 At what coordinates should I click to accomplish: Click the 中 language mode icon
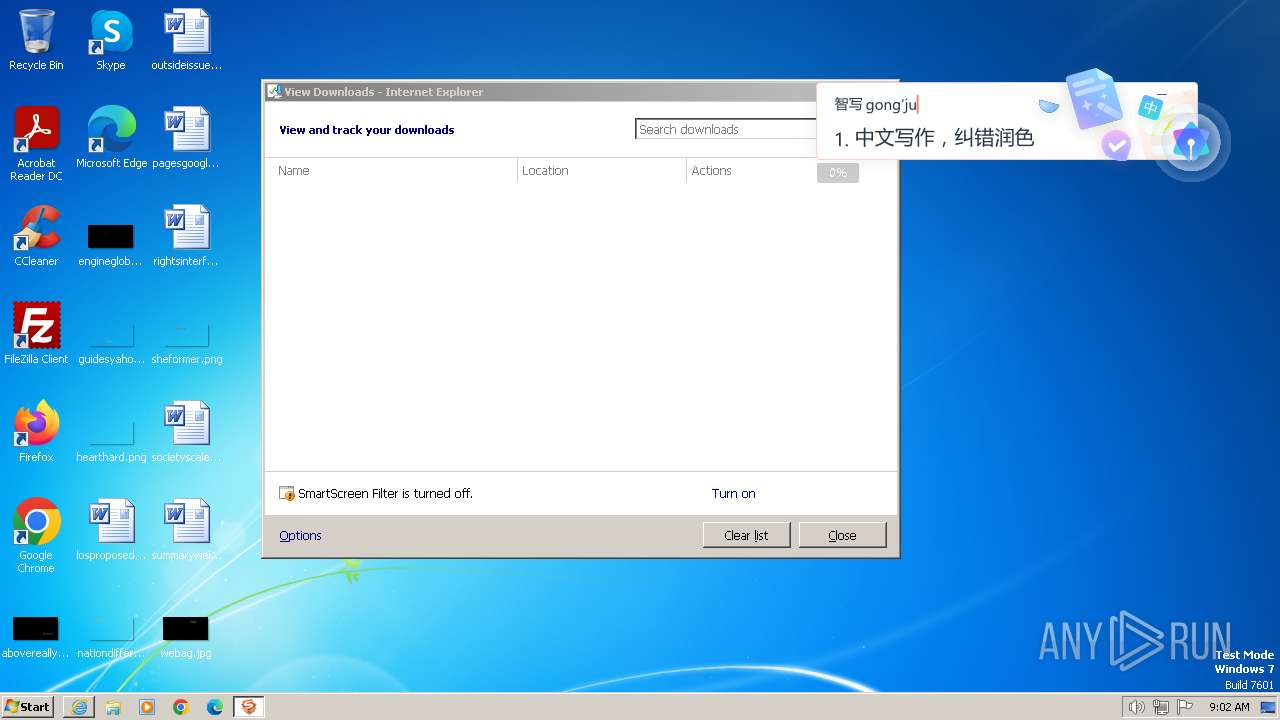(x=1151, y=107)
